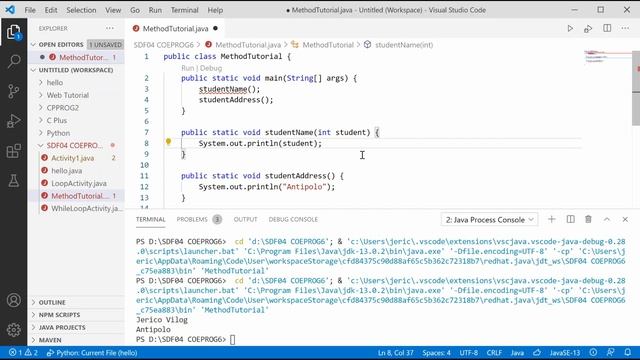Open the Search view in activity bar
Screen dimensions: 640x360
tap(13, 62)
